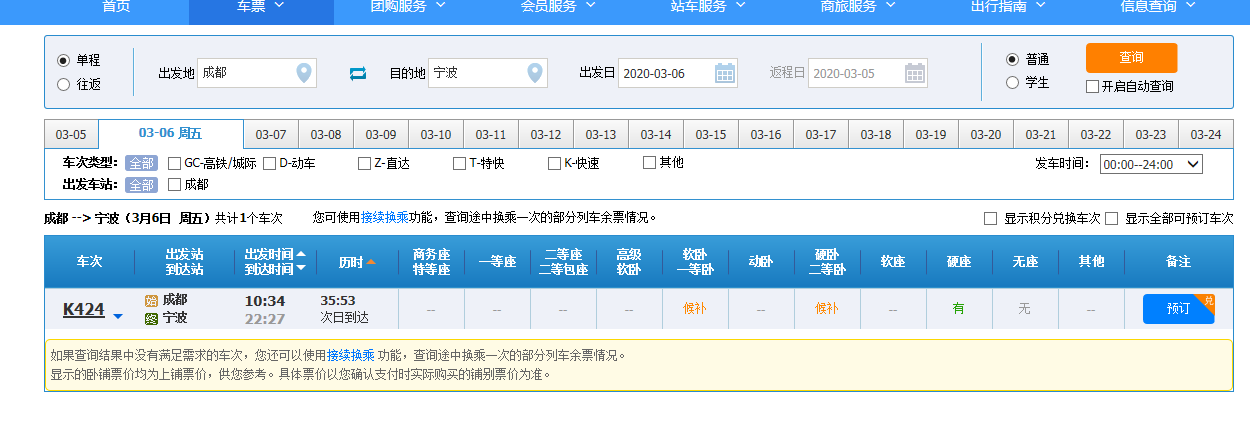
Task: Click 有 availability under 硬座
Action: [959, 309]
